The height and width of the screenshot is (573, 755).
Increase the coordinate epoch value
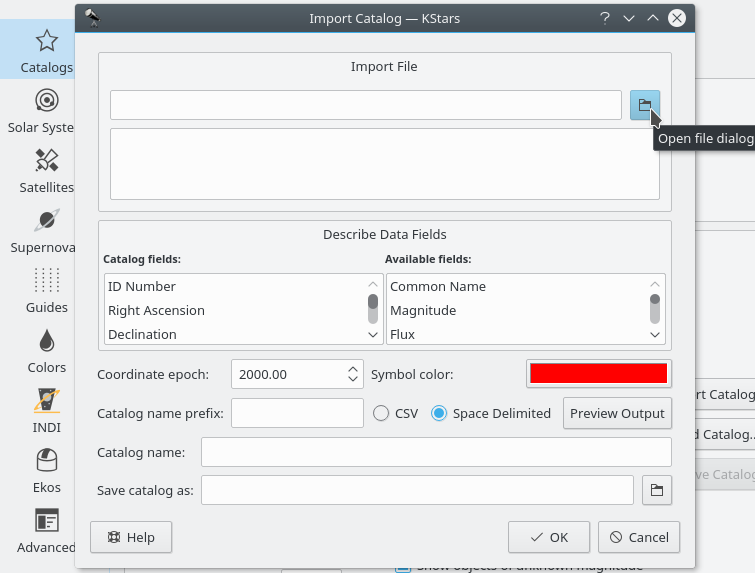353,368
